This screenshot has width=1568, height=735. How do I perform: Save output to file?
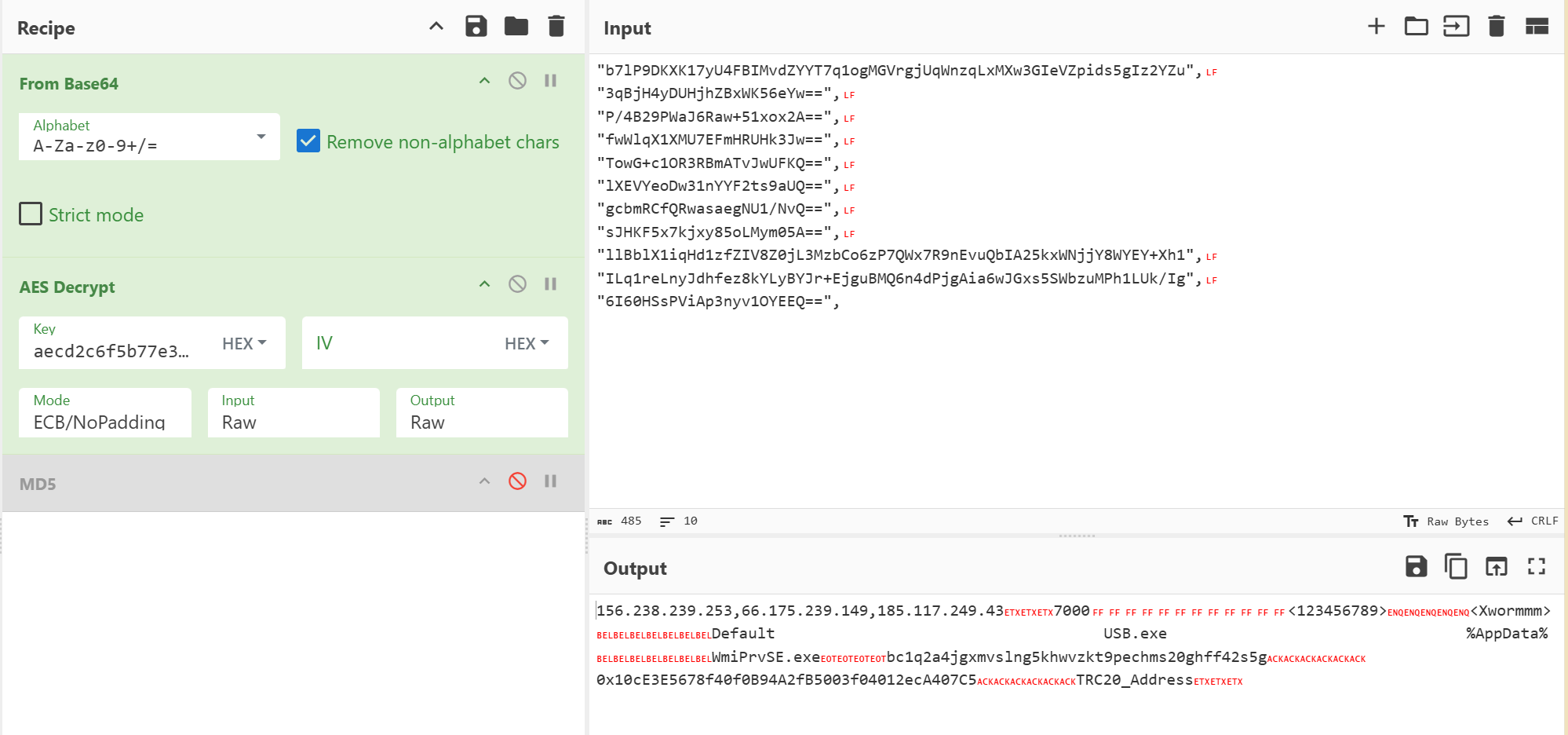[x=1417, y=566]
